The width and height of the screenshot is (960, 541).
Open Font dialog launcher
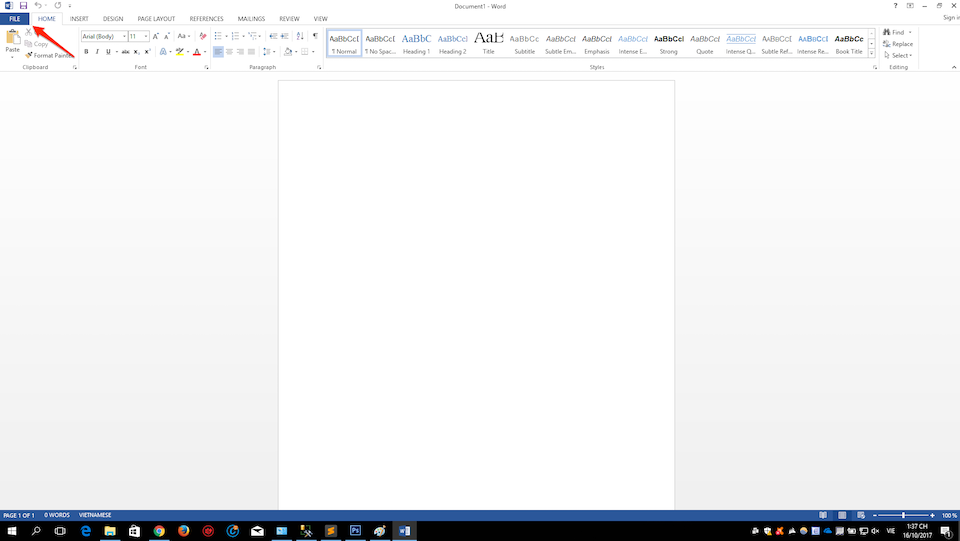pyautogui.click(x=206, y=67)
